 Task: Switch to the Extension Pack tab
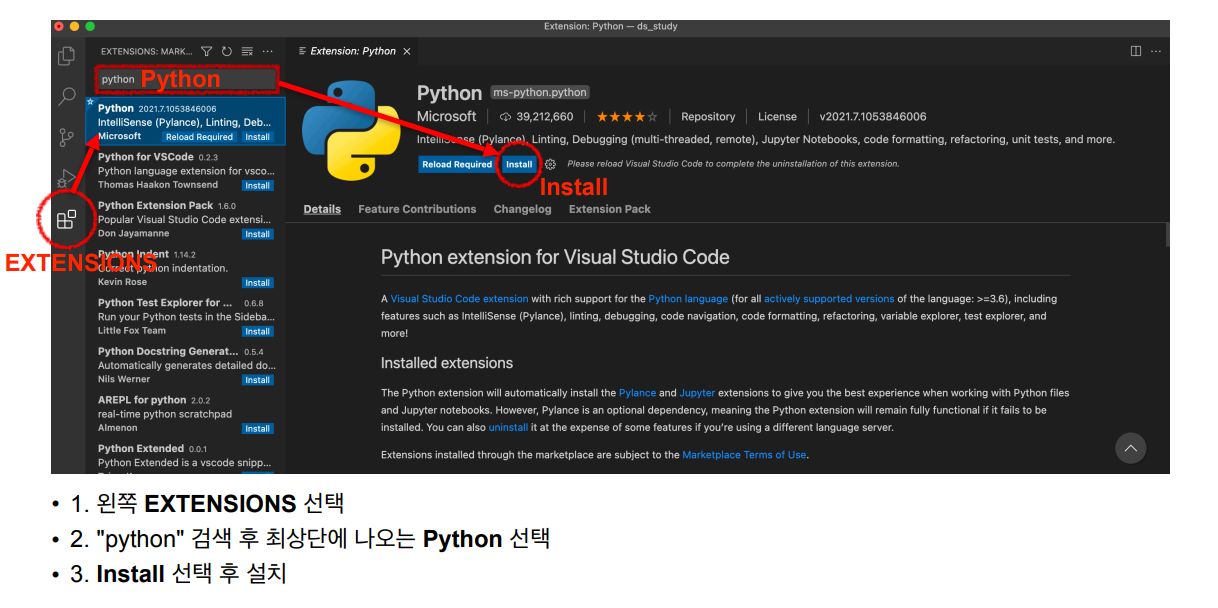(609, 209)
